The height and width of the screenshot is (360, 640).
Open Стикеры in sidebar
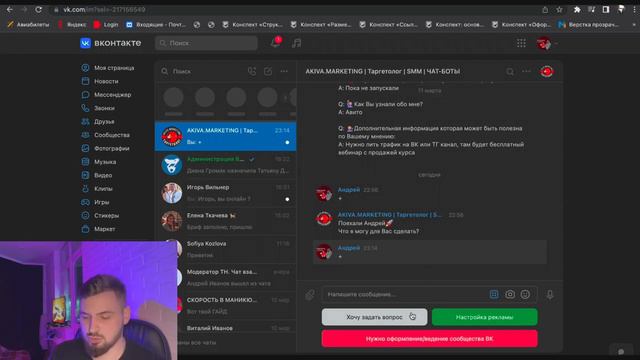tap(100, 216)
